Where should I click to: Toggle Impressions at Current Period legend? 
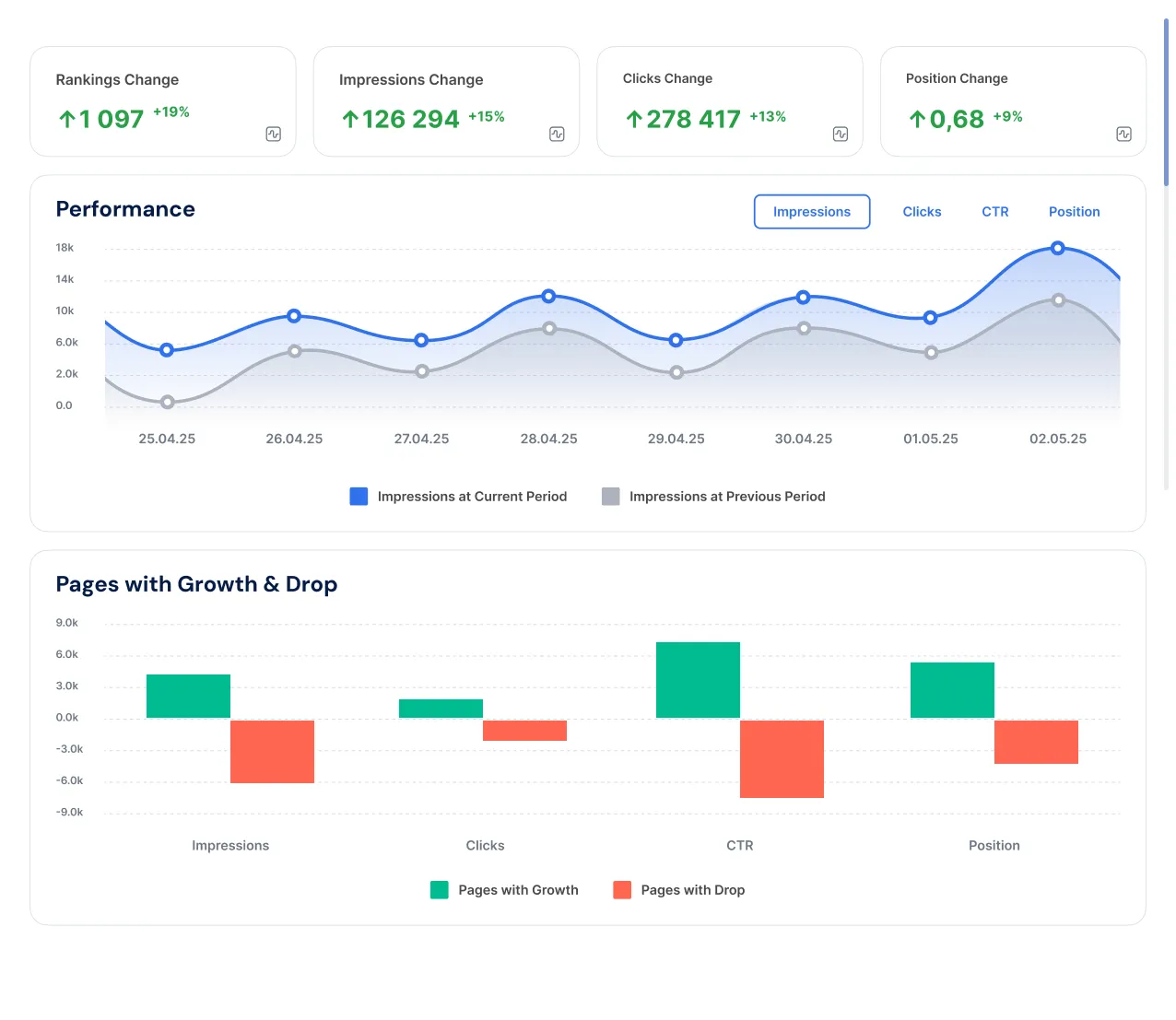click(458, 497)
